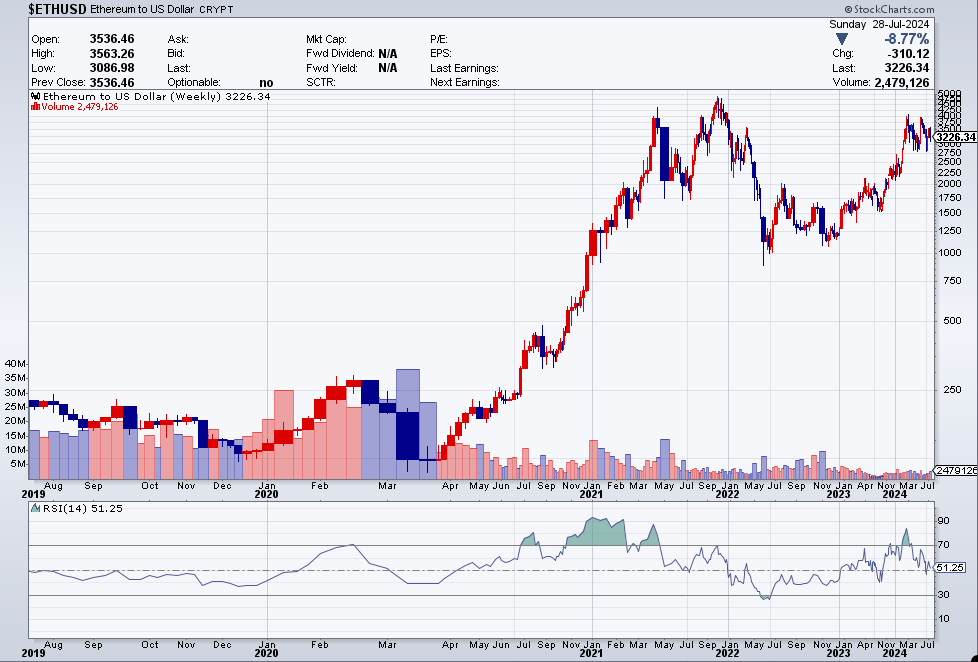Viewport: 978px width, 662px height.
Task: Click the 3226.34 price tag on price axis
Action: [x=957, y=137]
